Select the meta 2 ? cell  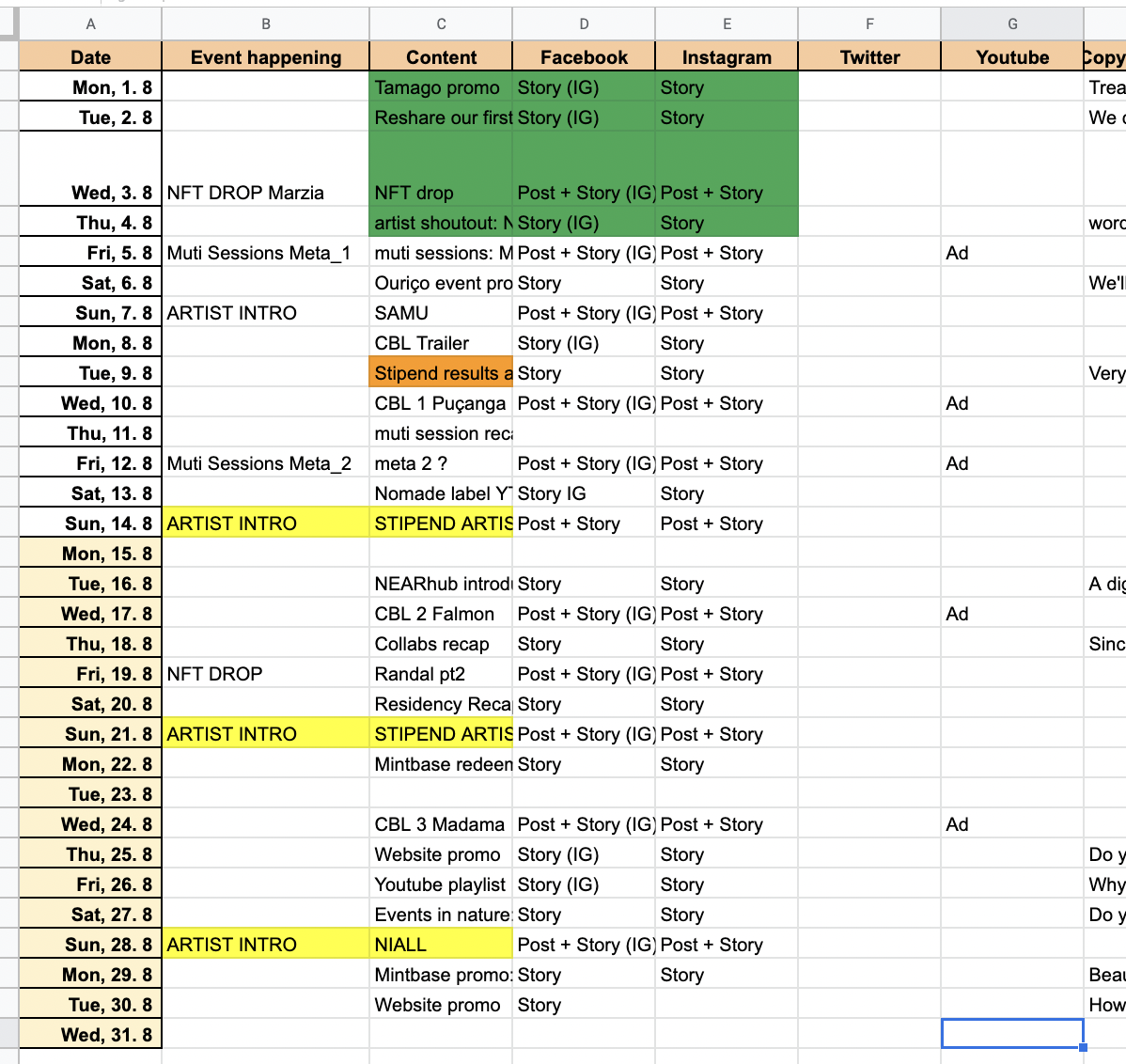click(x=441, y=463)
